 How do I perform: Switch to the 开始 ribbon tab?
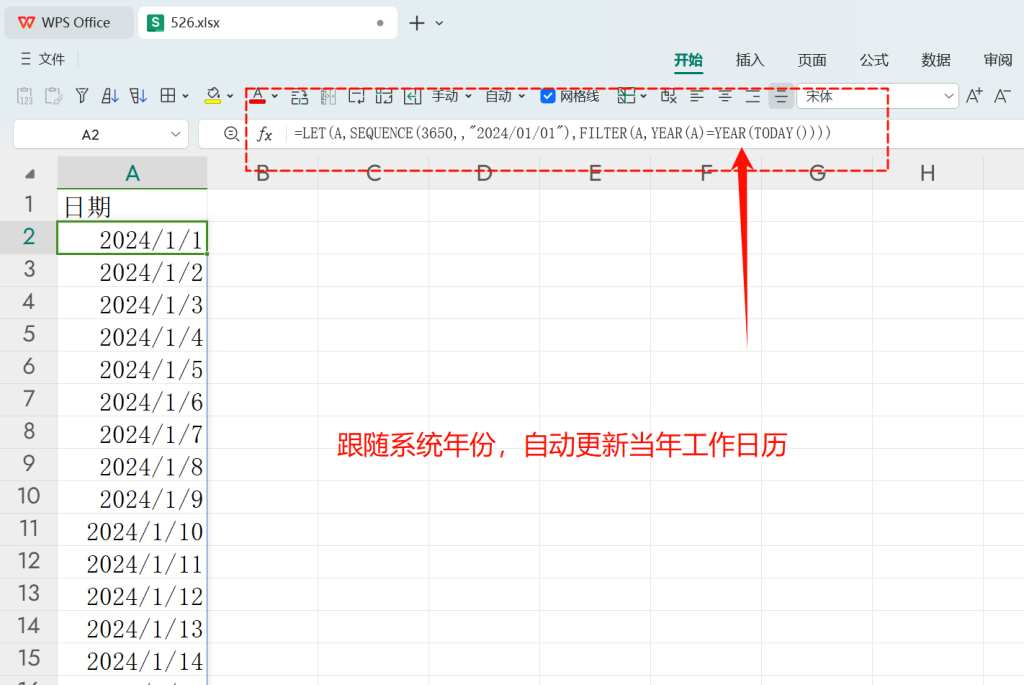(x=688, y=60)
